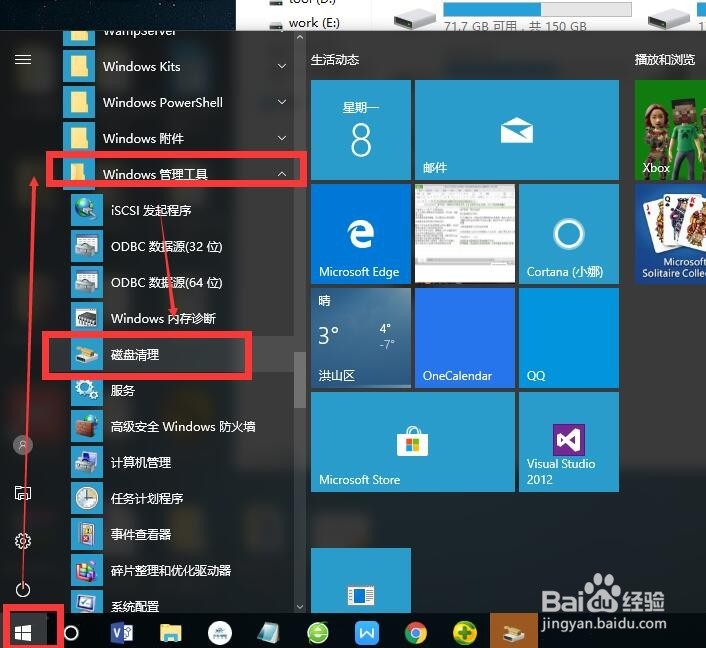This screenshot has height=648, width=706.
Task: Click the 播放和浏览 group heading
Action: (665, 59)
